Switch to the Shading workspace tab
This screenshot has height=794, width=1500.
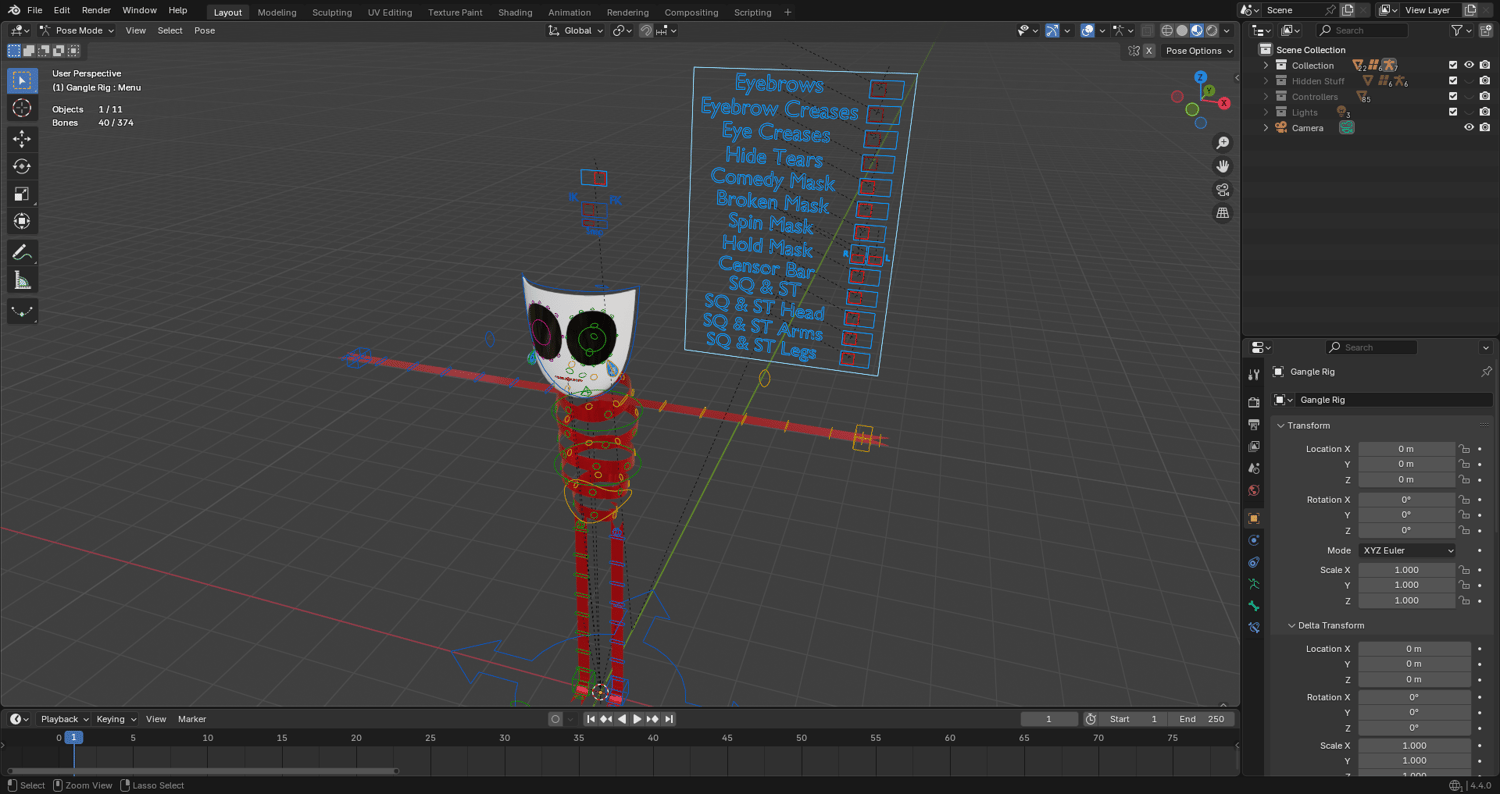[515, 12]
